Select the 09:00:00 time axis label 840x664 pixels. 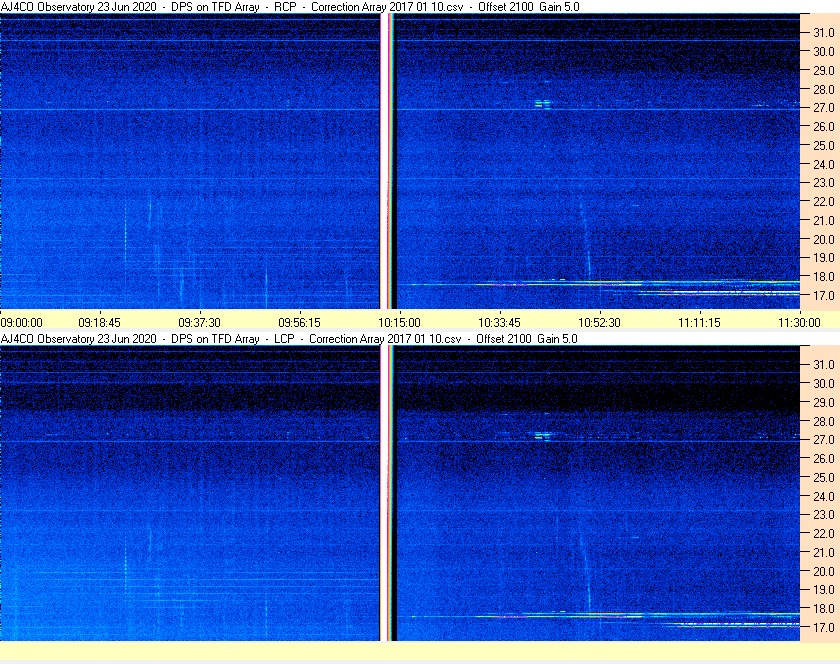21,323
